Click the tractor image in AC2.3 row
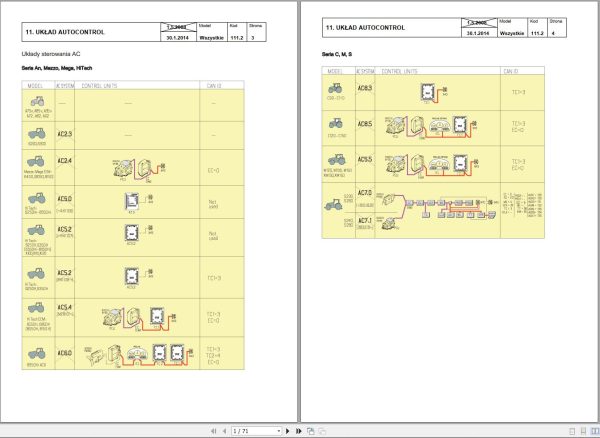This screenshot has height=438, width=600. 37,134
